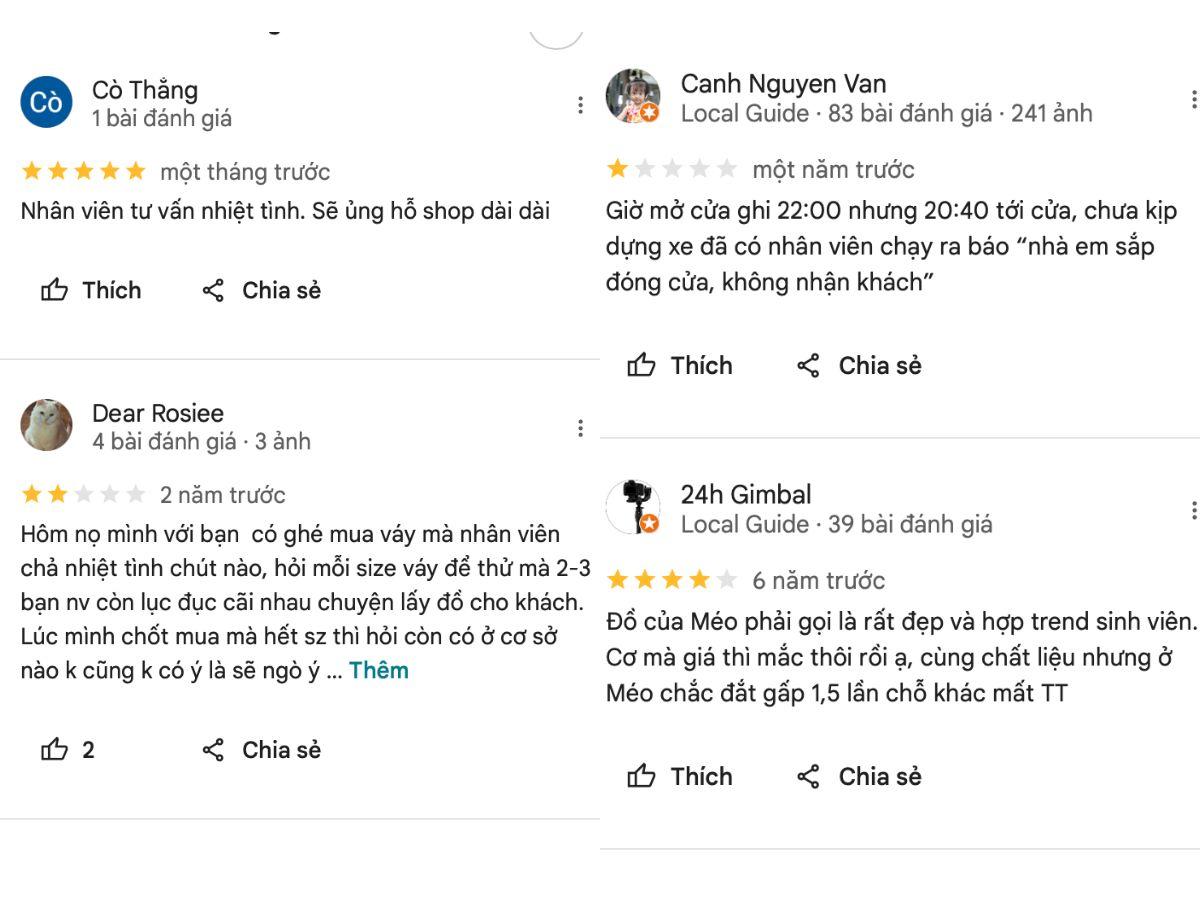Click share icon under 24h Gimbal's review

click(x=808, y=777)
